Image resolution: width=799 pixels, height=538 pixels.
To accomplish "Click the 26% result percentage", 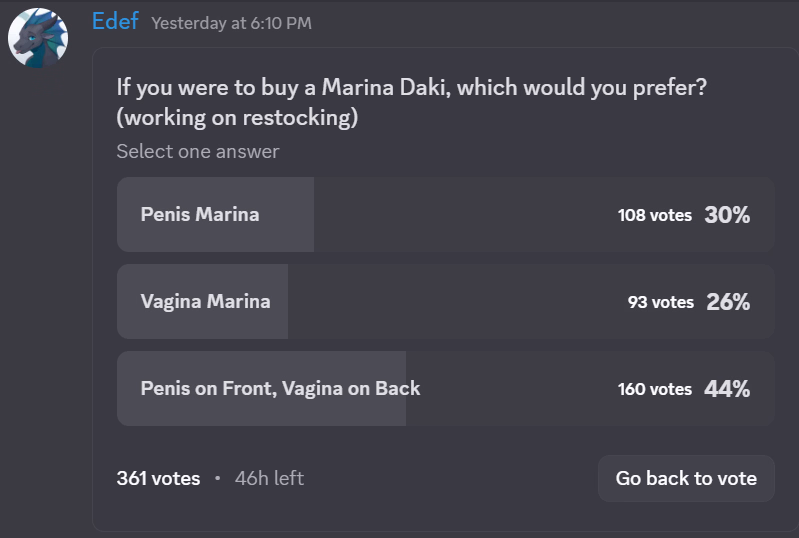I will tap(728, 302).
